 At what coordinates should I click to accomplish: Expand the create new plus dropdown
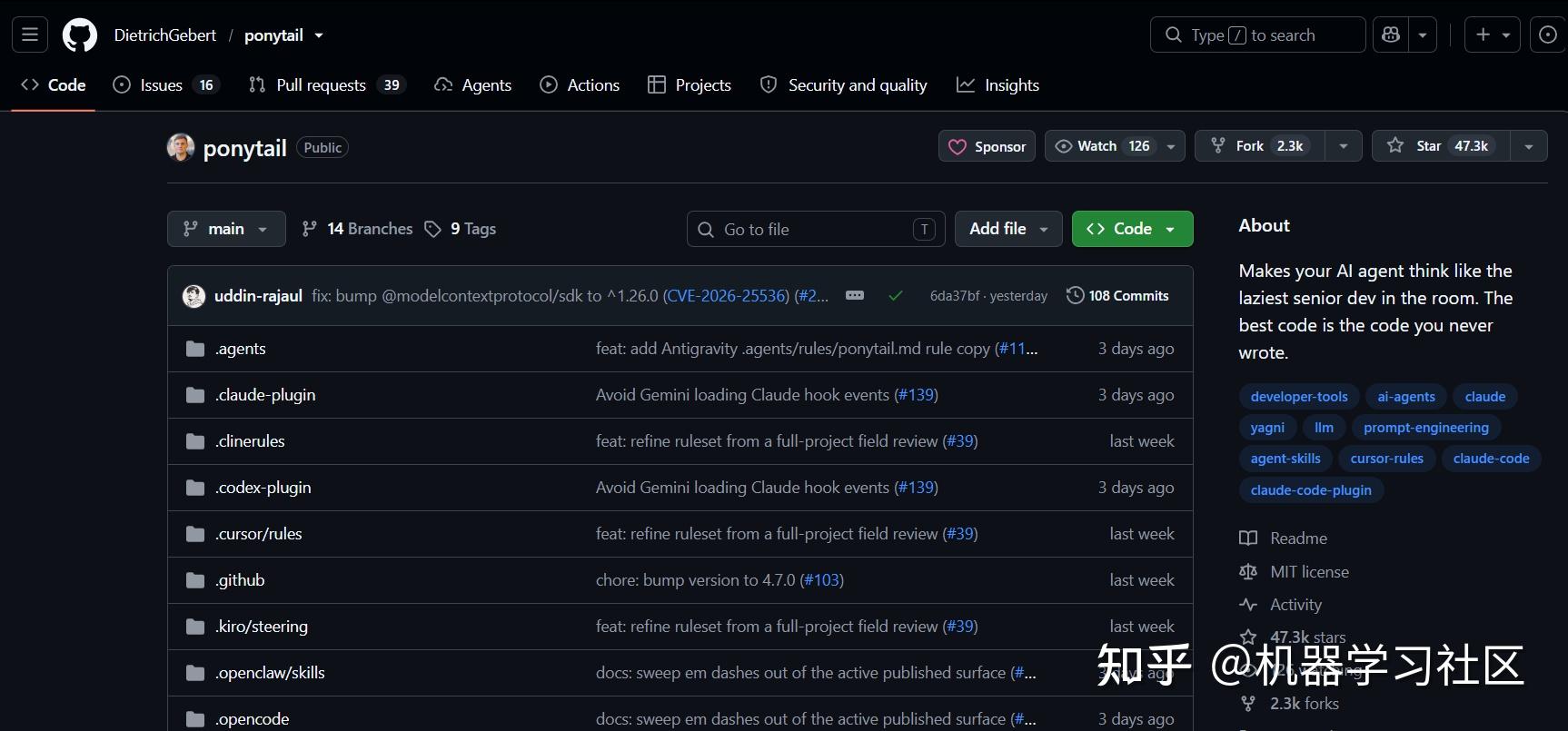[1492, 35]
